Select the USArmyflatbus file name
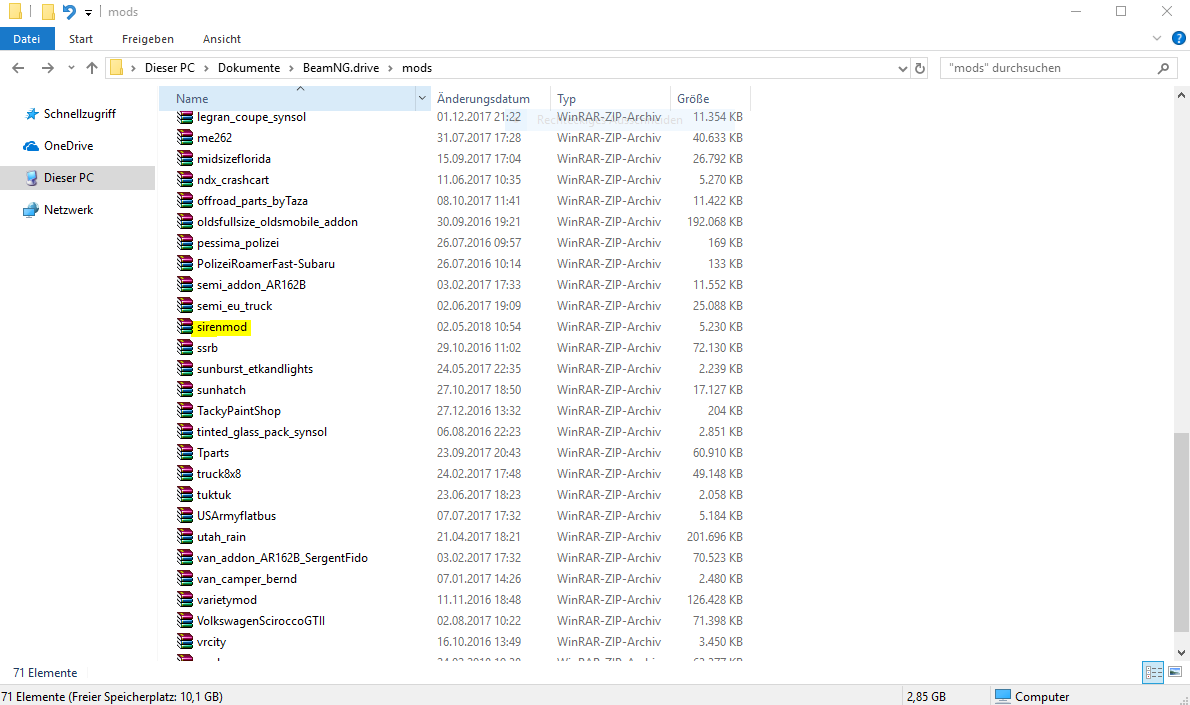This screenshot has height=705, width=1190. [236, 515]
